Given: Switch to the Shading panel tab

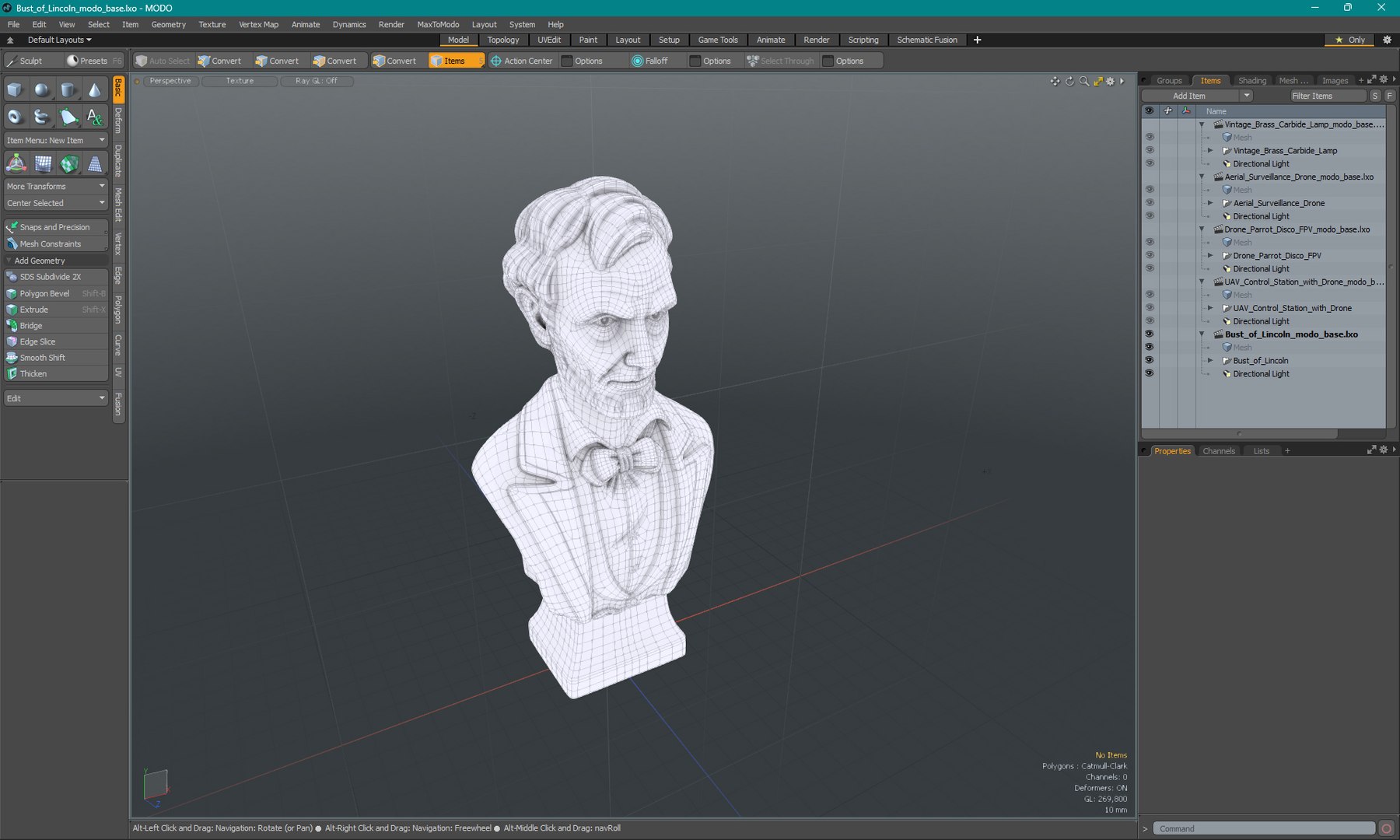Looking at the screenshot, I should pos(1251,81).
